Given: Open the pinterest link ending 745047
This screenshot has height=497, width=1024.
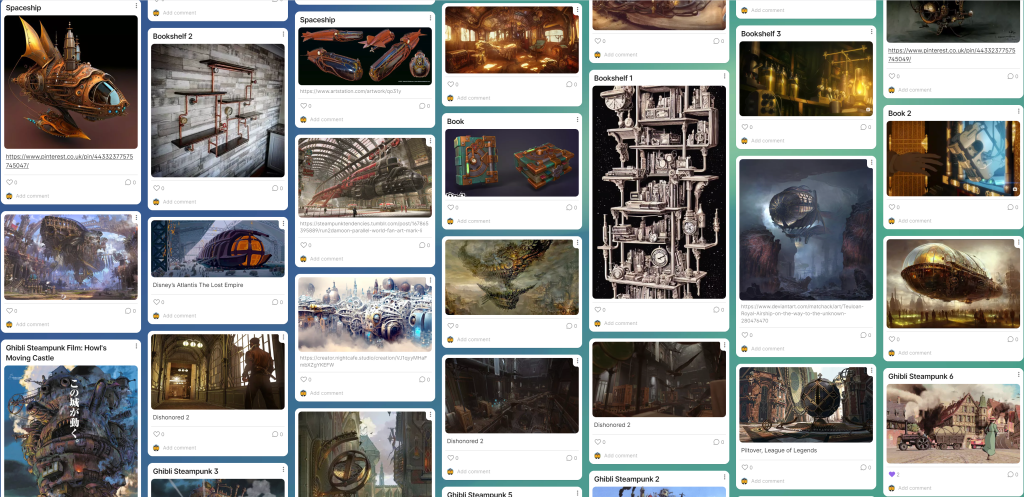Looking at the screenshot, I should 70,161.
